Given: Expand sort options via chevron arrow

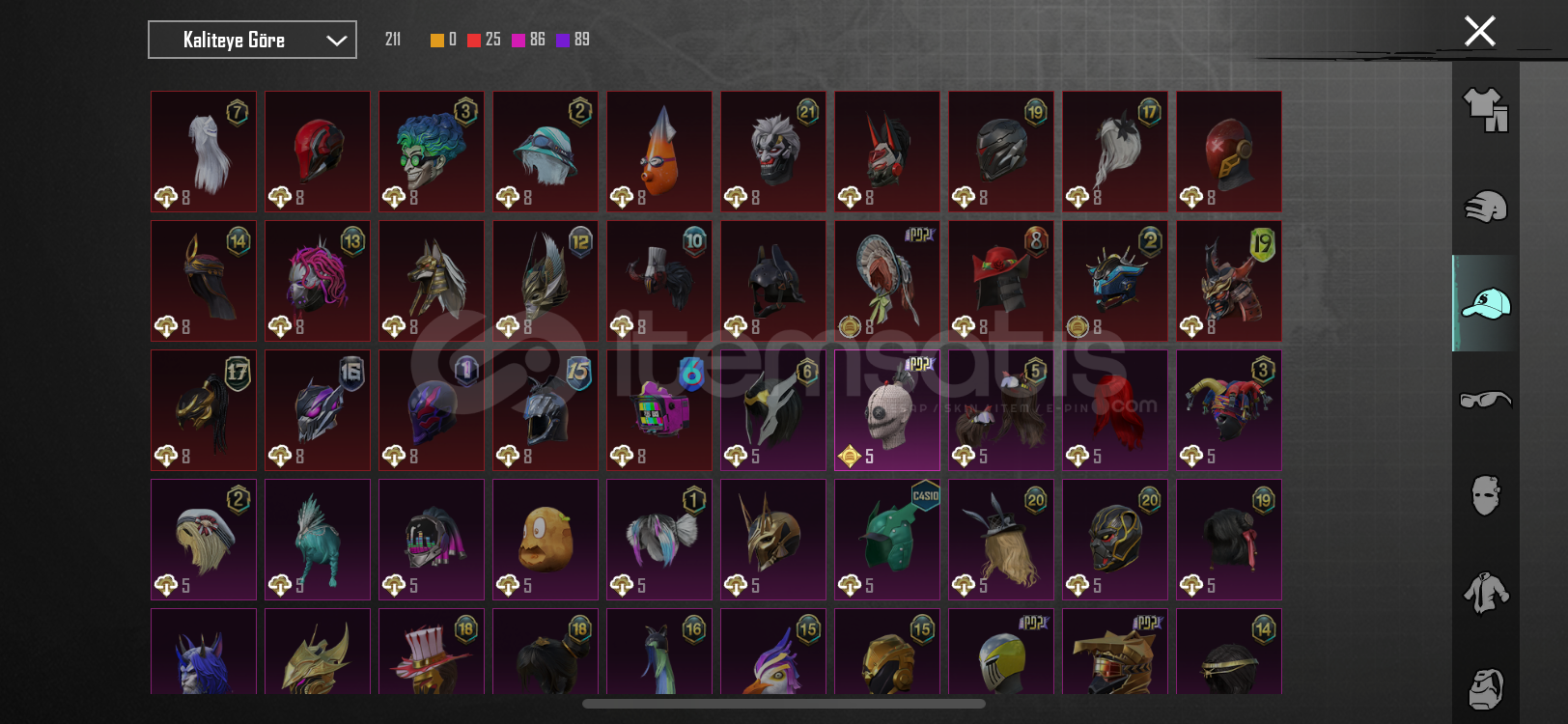Looking at the screenshot, I should tap(336, 41).
